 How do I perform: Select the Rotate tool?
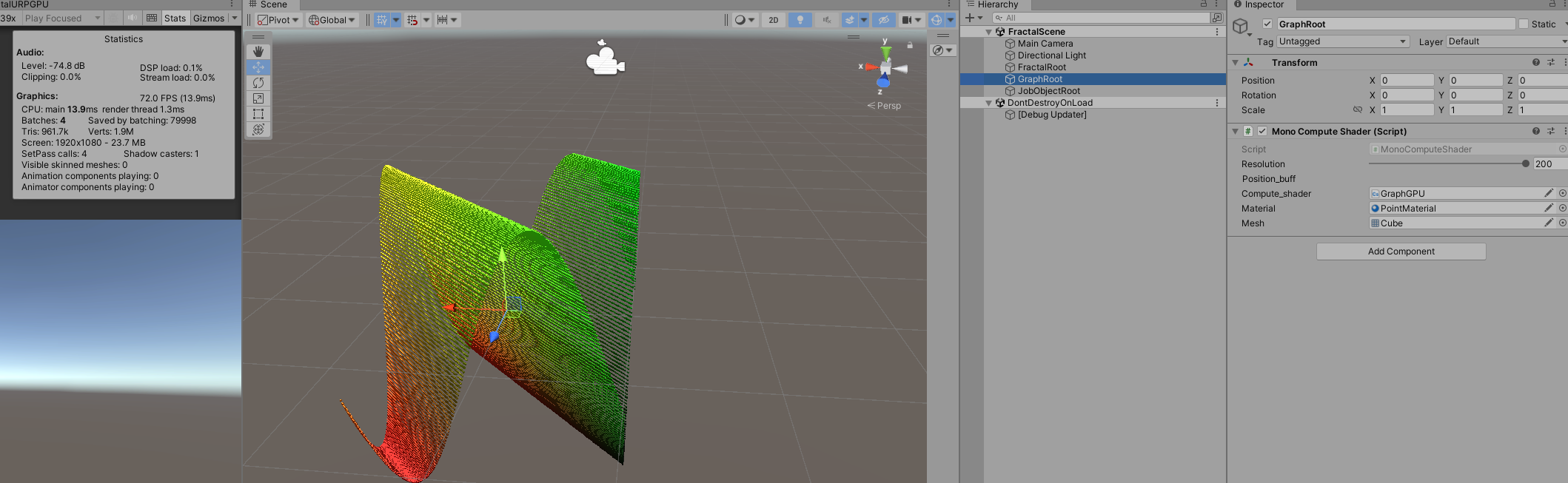[258, 83]
